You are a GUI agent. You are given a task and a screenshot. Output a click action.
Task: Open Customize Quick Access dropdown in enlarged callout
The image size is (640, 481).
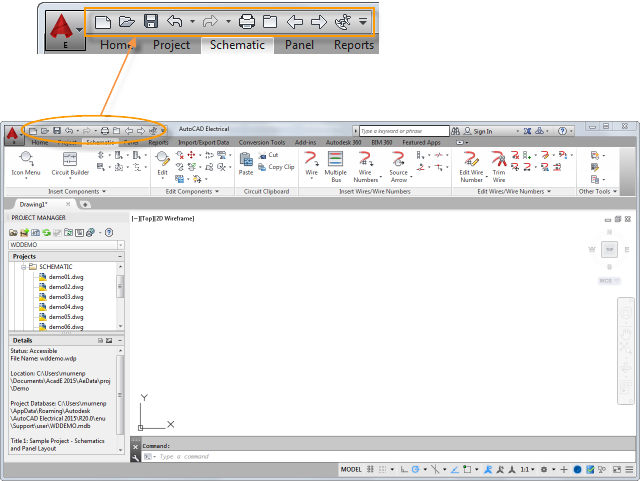click(363, 21)
